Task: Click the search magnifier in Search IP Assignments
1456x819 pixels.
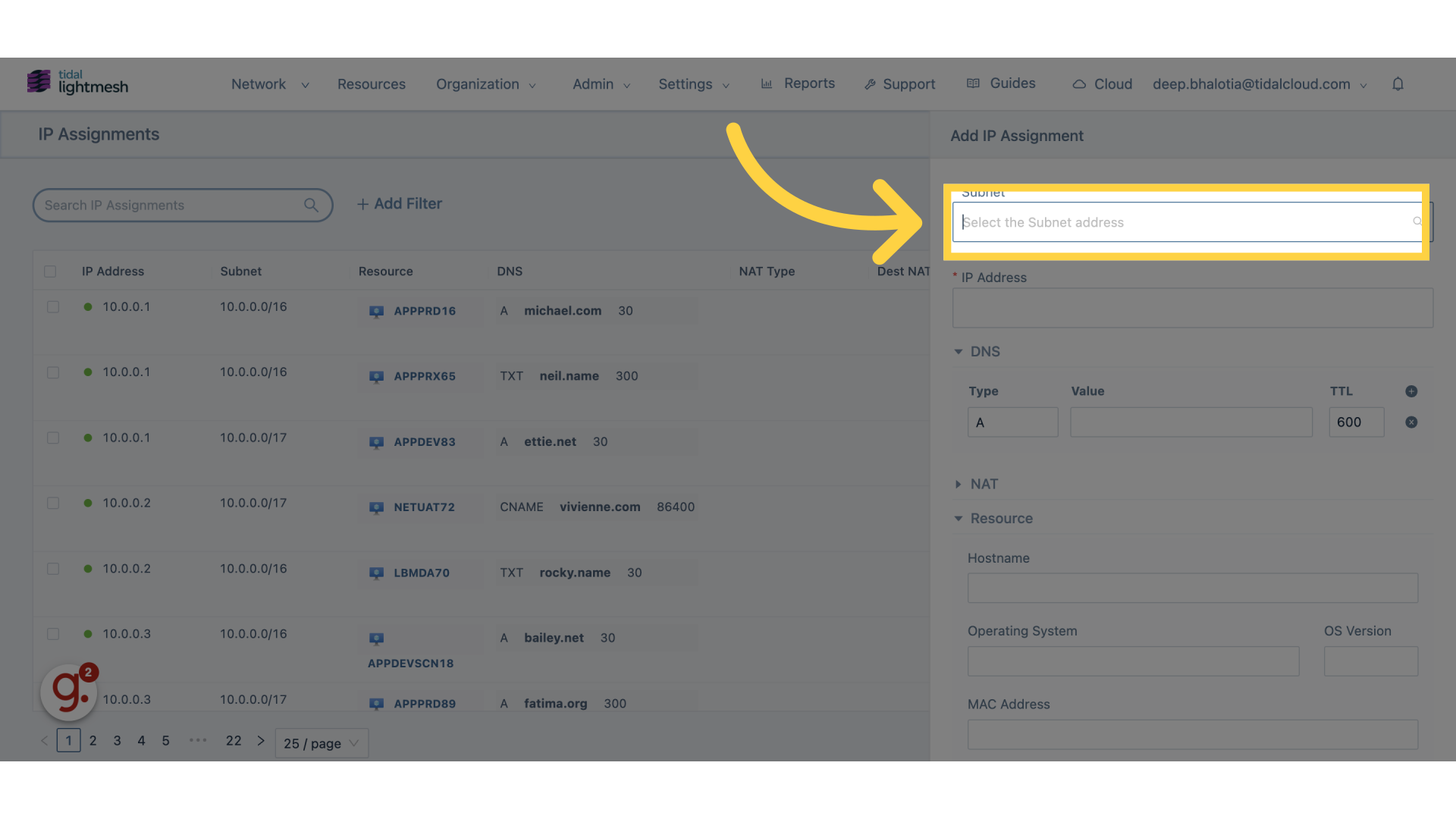Action: coord(311,206)
